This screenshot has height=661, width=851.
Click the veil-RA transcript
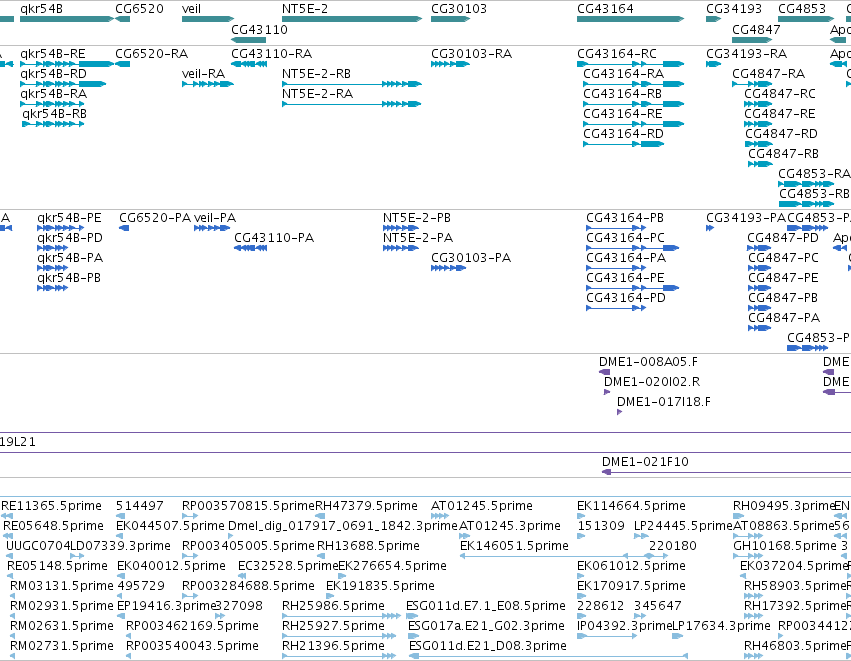[x=208, y=84]
